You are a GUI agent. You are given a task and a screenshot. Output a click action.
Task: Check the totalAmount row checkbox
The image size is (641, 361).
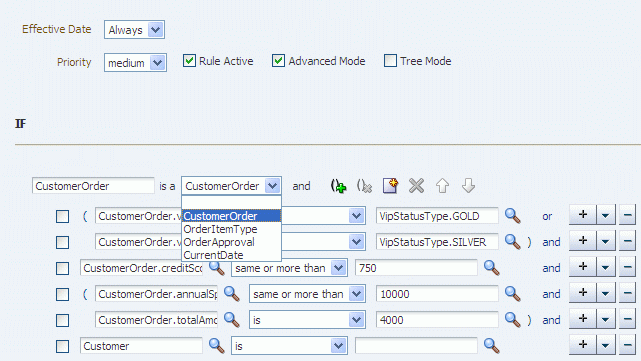point(63,321)
